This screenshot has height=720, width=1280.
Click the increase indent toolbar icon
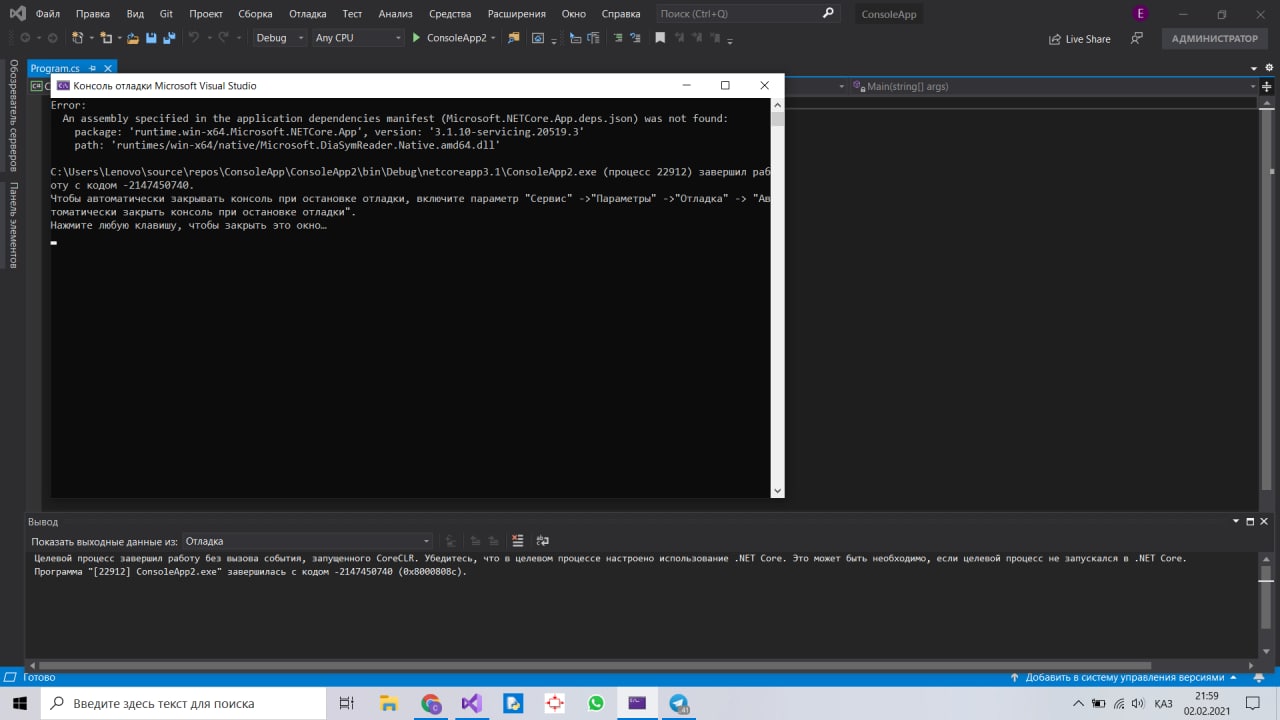click(636, 38)
